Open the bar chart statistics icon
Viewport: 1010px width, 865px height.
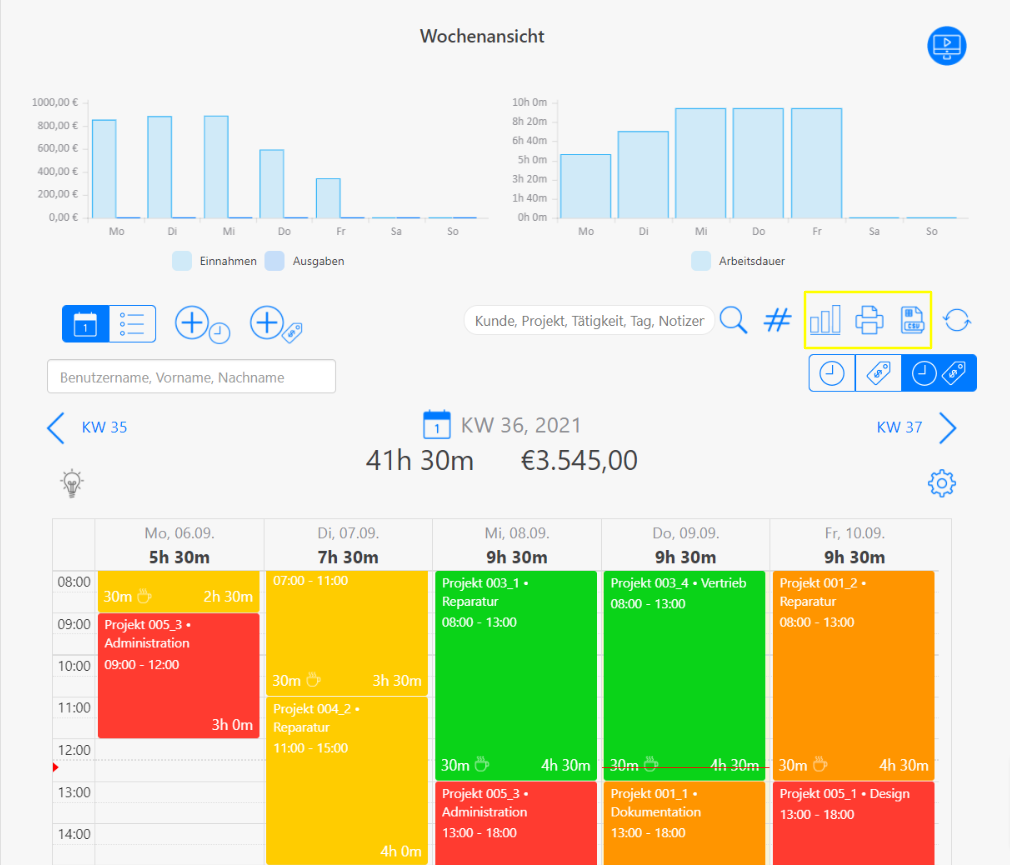click(x=825, y=320)
